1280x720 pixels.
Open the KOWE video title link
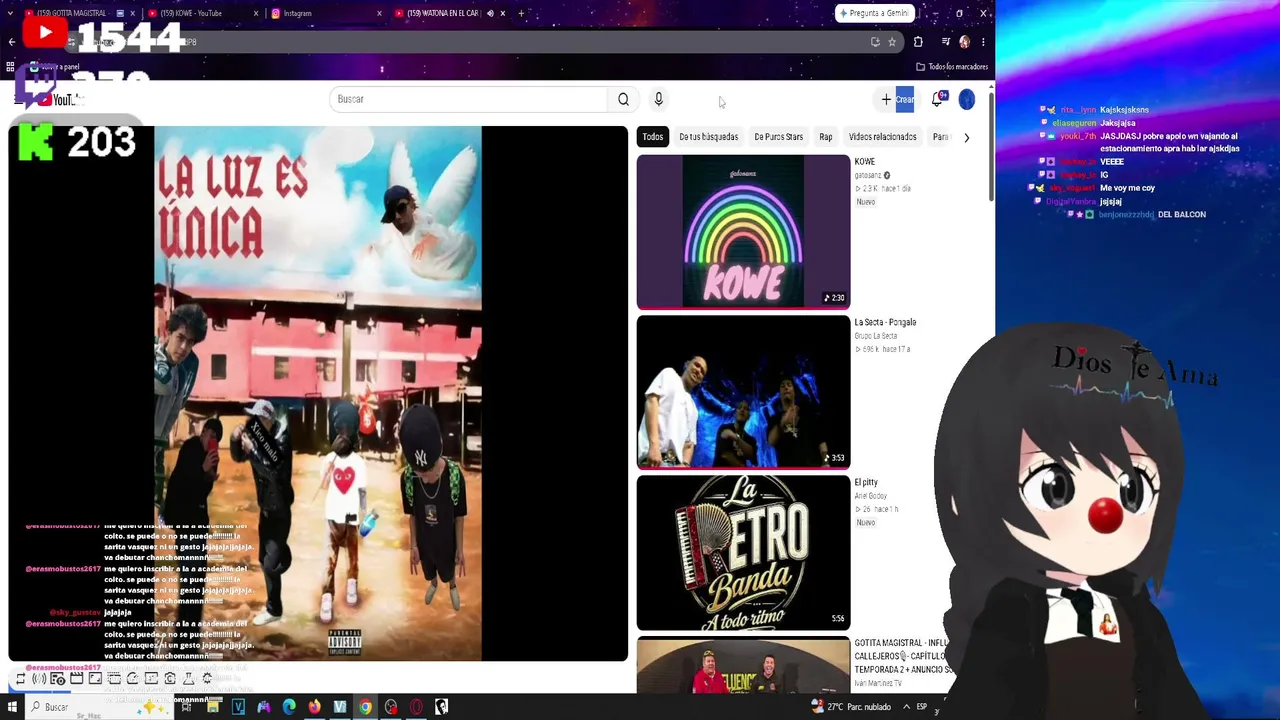(x=865, y=162)
